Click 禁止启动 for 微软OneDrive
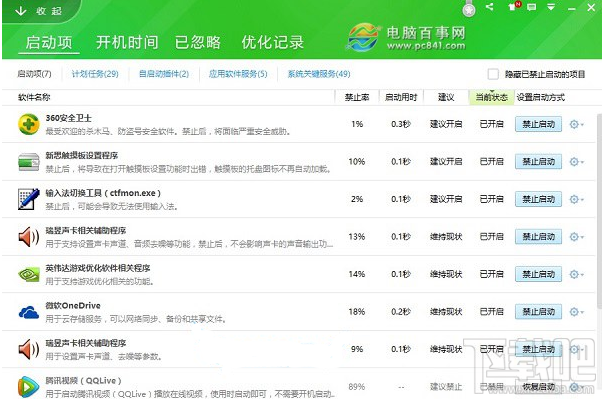The width and height of the screenshot is (603, 399). [x=538, y=312]
